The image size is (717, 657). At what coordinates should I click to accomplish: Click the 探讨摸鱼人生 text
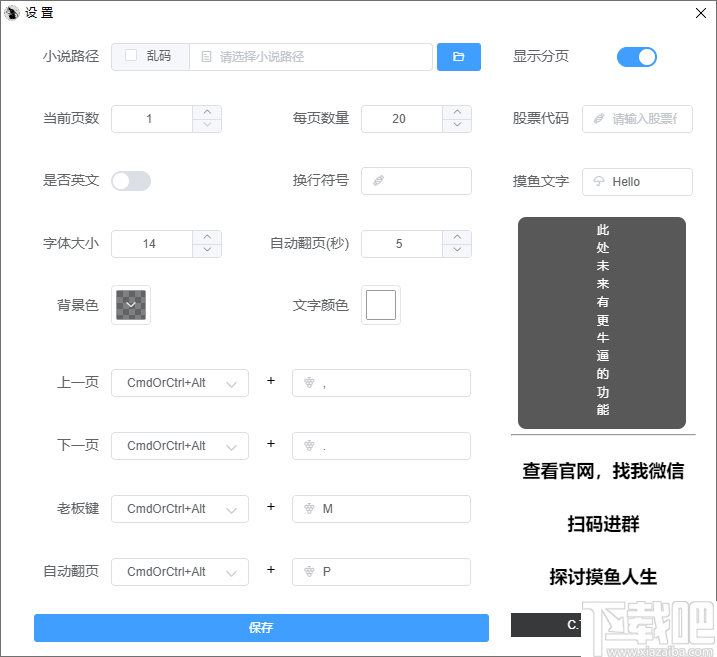tap(603, 577)
